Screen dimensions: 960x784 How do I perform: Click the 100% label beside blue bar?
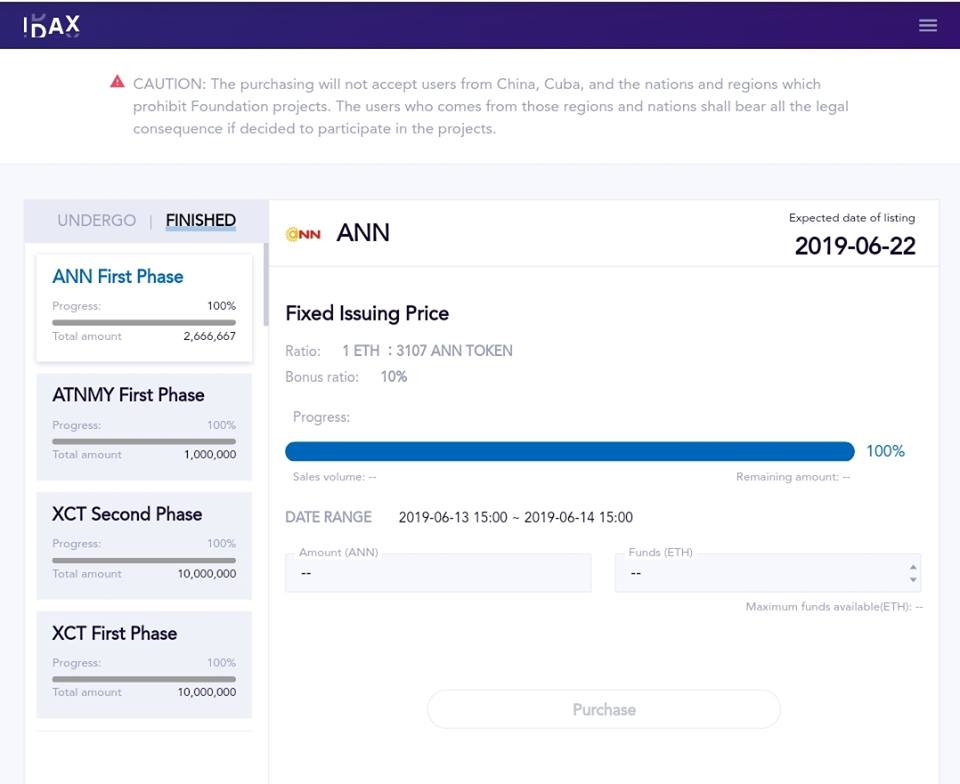tap(885, 451)
